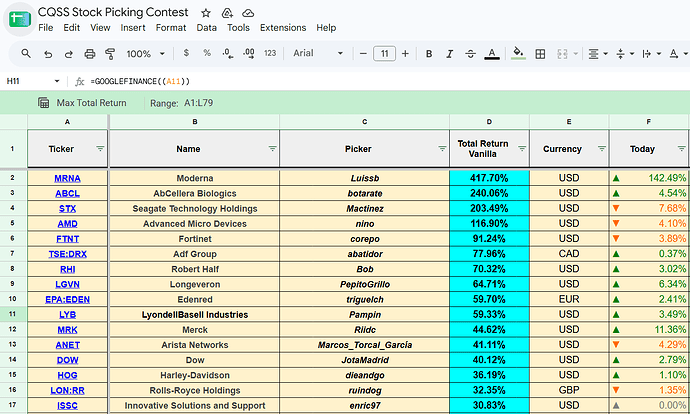
Task: Open the Edit menu
Action: [71, 28]
